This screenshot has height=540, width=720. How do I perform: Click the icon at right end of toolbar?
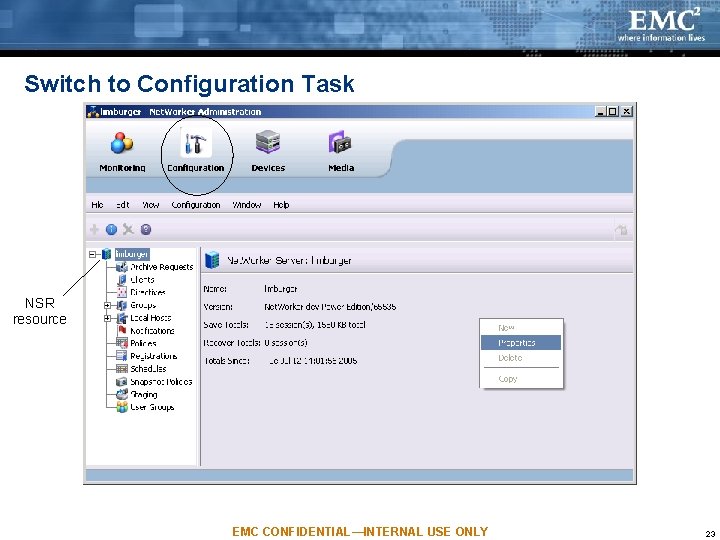(621, 229)
